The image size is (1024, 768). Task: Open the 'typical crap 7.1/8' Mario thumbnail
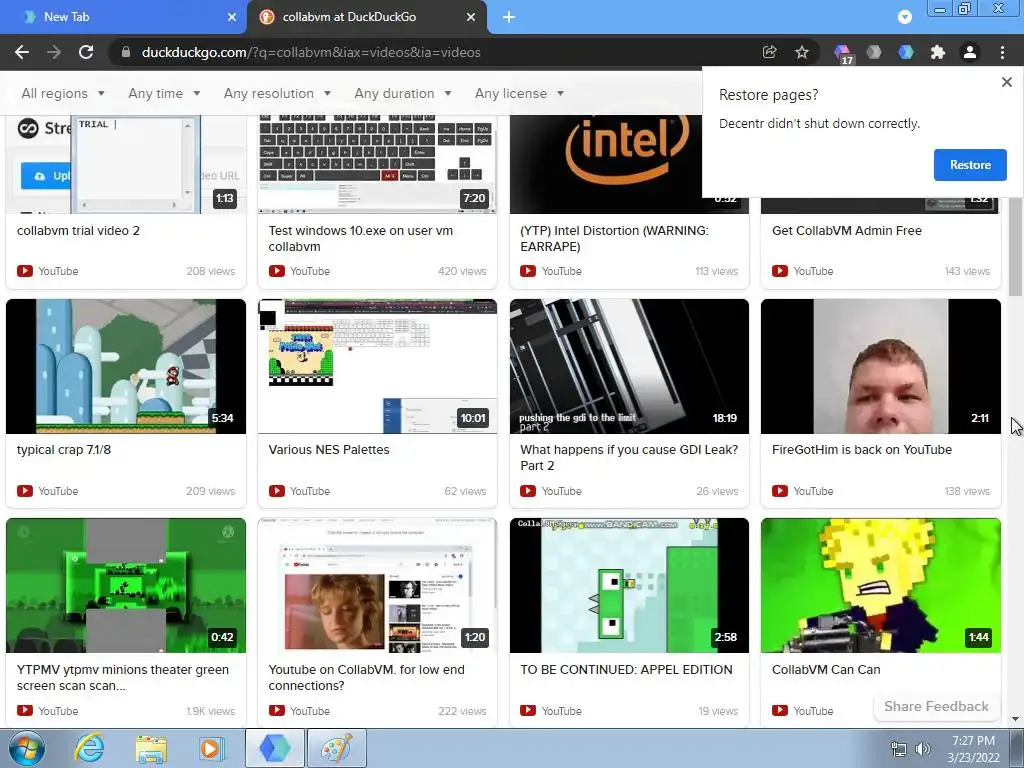(x=126, y=366)
